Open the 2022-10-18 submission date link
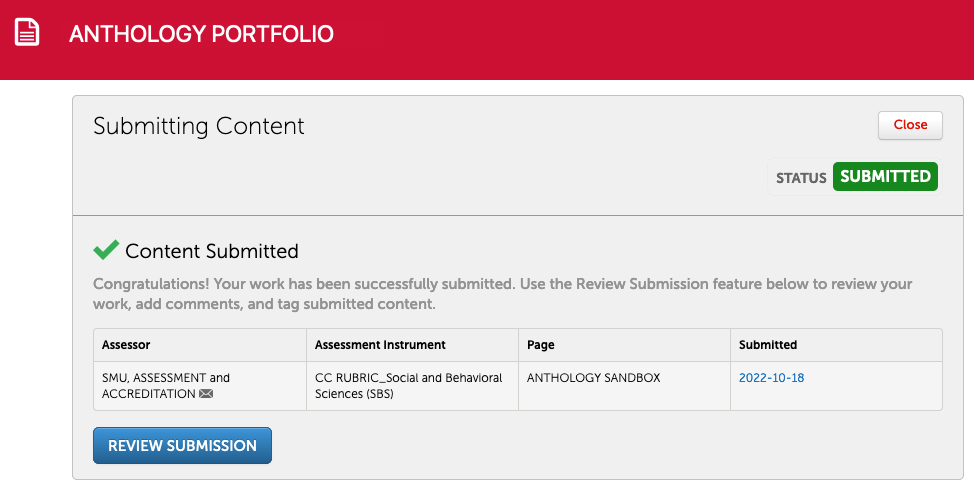 coord(771,378)
